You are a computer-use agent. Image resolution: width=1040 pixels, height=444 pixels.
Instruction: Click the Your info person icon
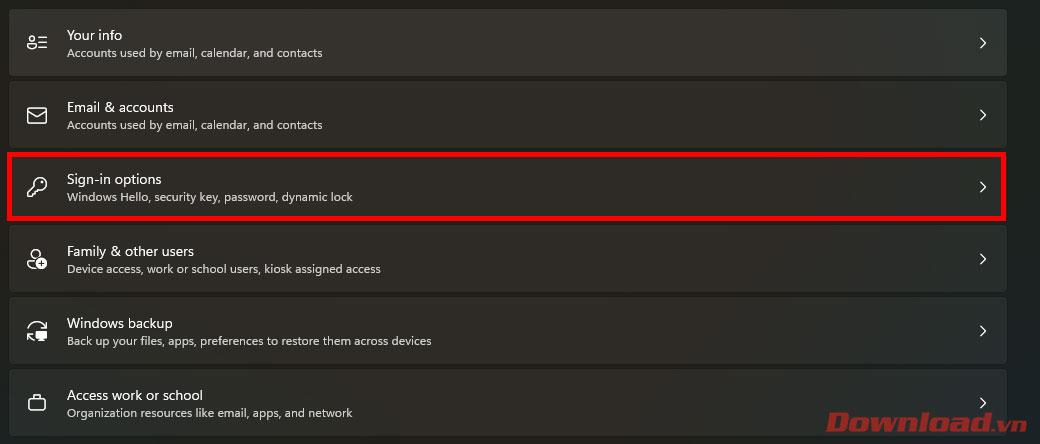[37, 43]
